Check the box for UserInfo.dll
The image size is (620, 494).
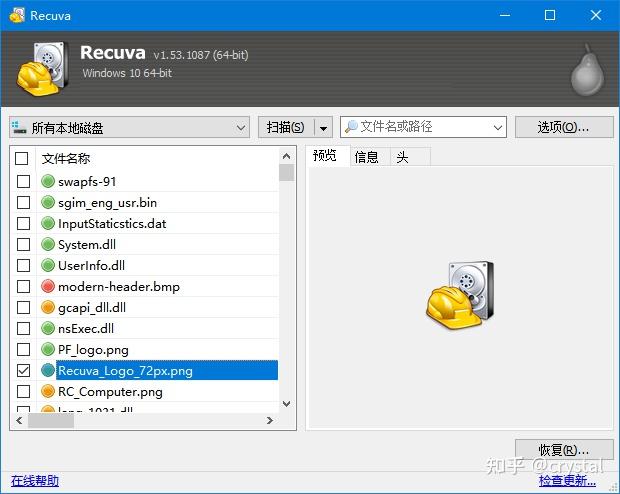[x=23, y=265]
